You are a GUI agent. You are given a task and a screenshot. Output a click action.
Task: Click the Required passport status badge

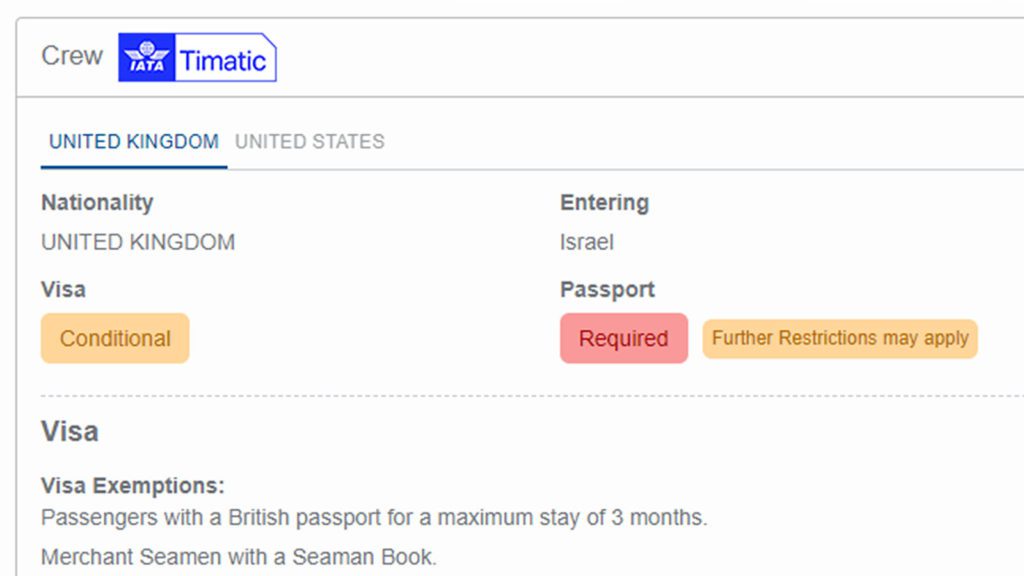[623, 338]
